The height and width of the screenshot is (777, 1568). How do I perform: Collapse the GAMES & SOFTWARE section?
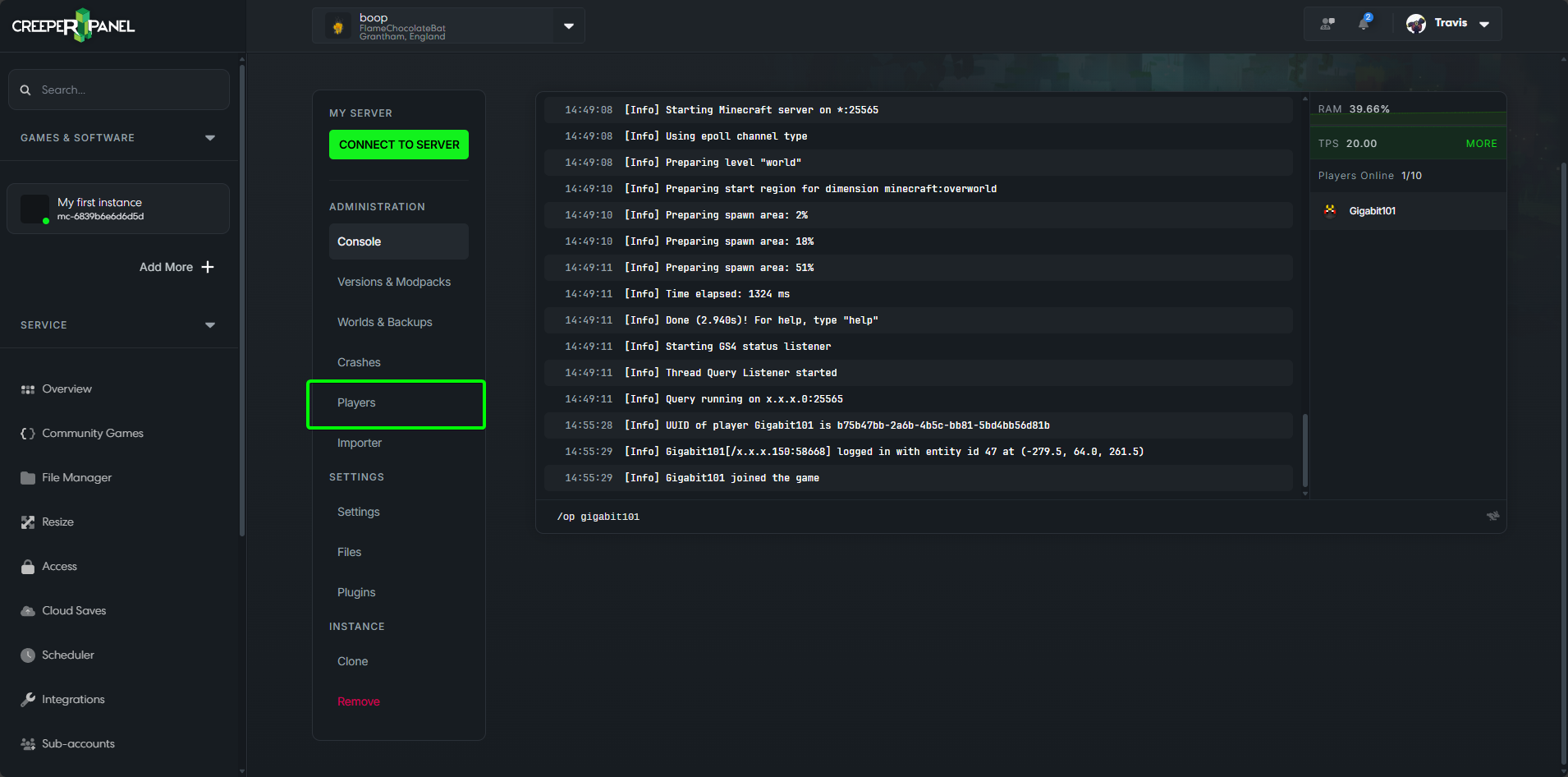210,137
